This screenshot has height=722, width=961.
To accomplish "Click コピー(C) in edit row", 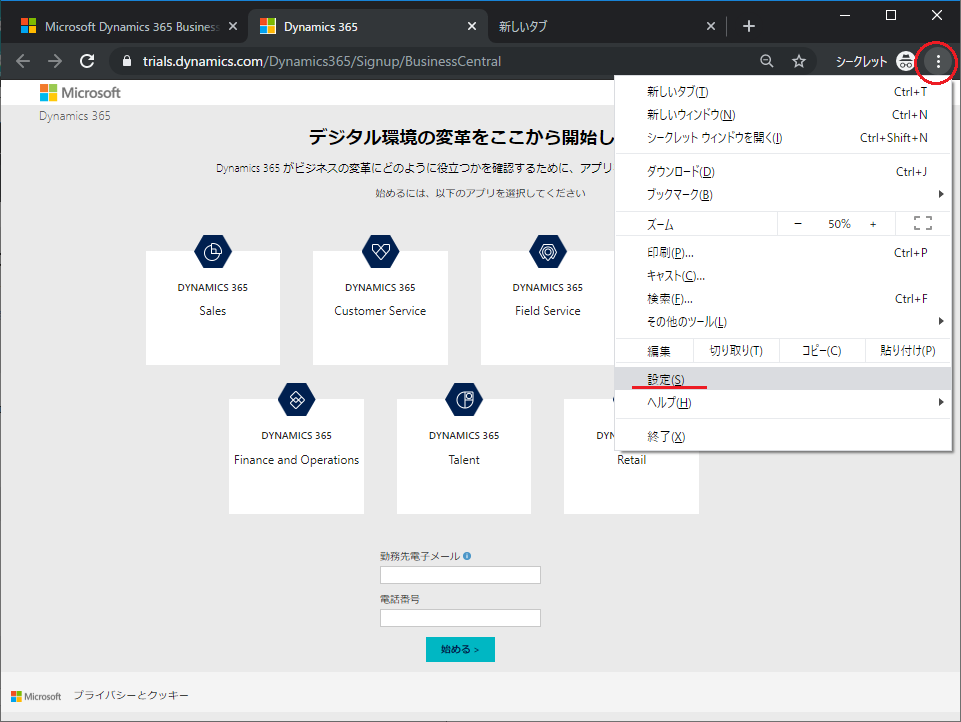I will [x=822, y=351].
